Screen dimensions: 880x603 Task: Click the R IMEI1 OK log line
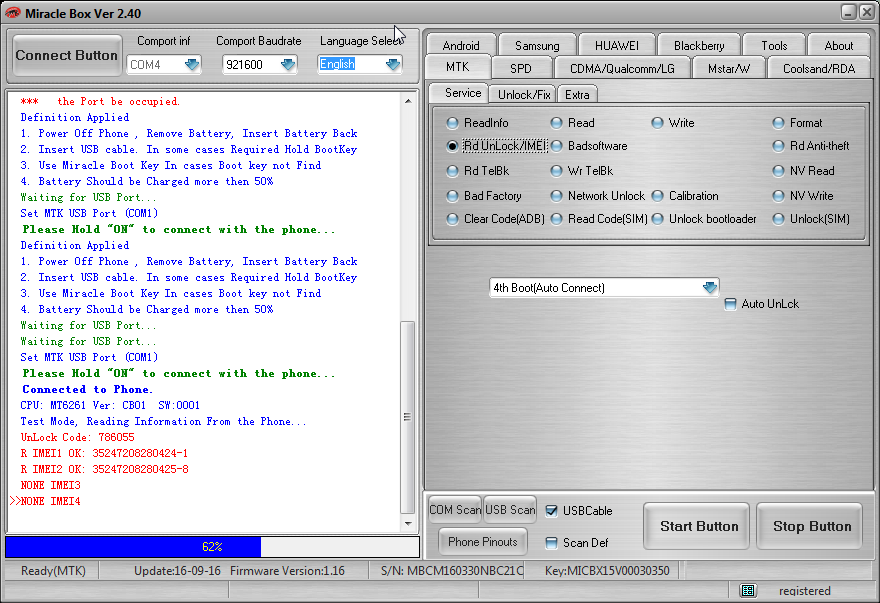coord(104,453)
